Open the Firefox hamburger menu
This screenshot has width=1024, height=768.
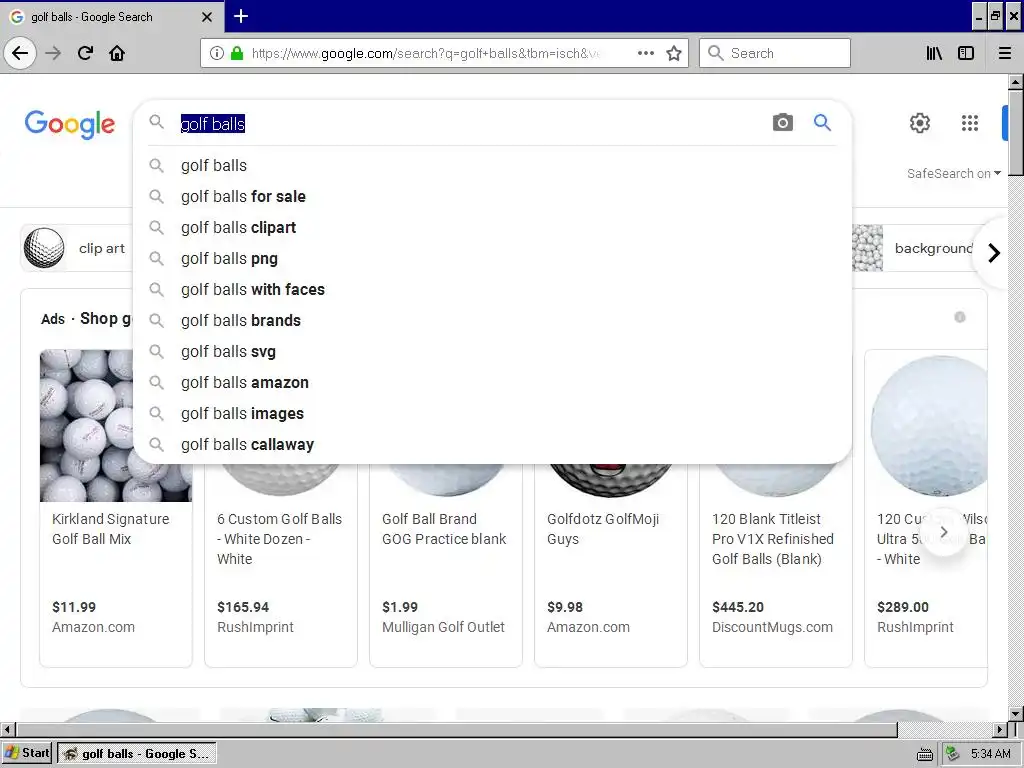tap(1004, 53)
